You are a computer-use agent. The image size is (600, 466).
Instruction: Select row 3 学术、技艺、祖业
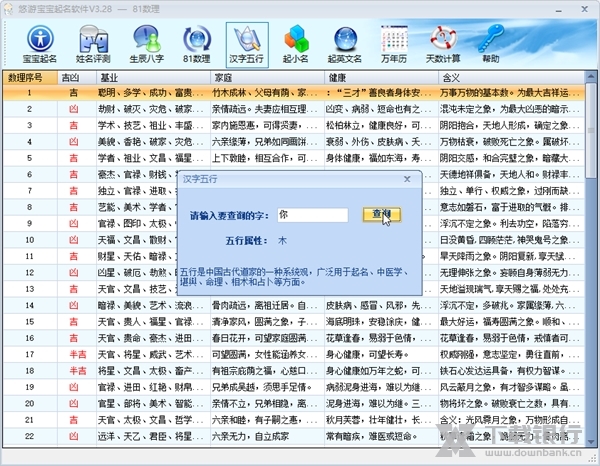[294, 125]
